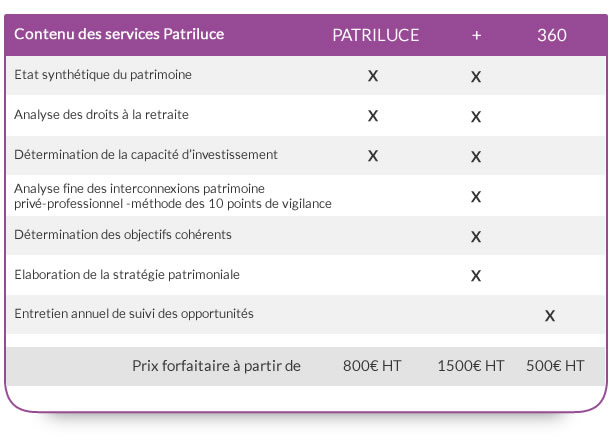Click the 1500€ HT price

tap(471, 366)
